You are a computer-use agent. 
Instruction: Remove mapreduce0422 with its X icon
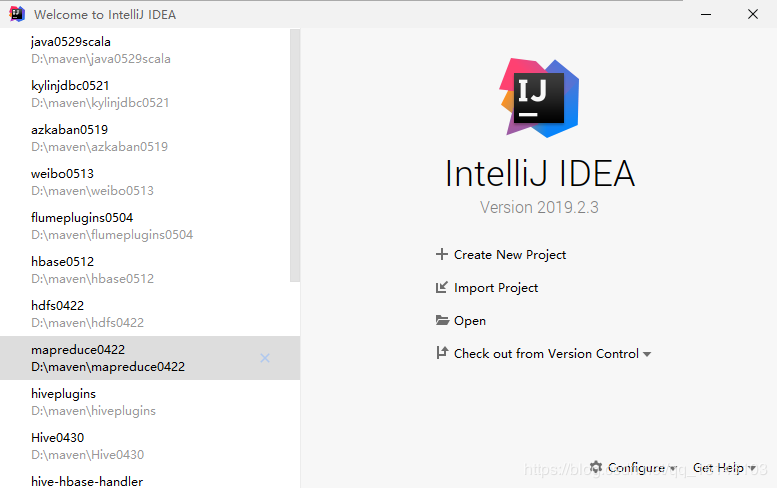click(265, 358)
